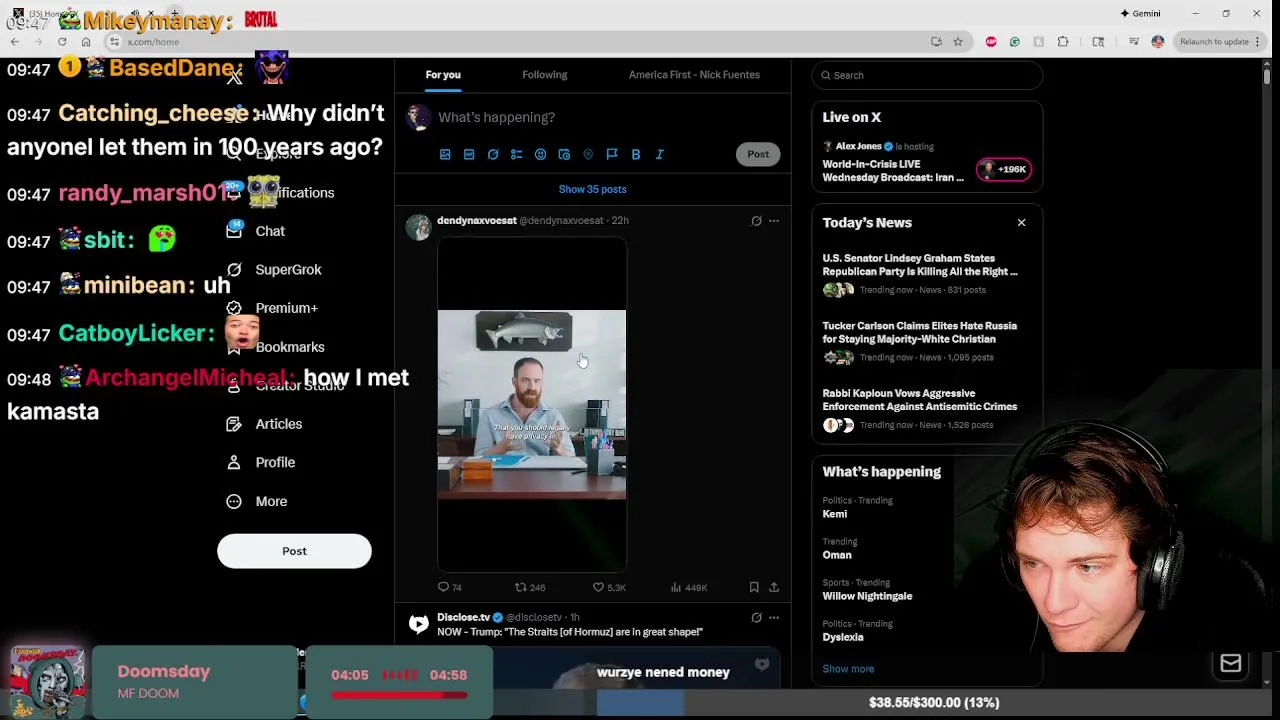This screenshot has height=720, width=1280.
Task: Click the grayed Post button in composer
Action: pyautogui.click(x=758, y=154)
